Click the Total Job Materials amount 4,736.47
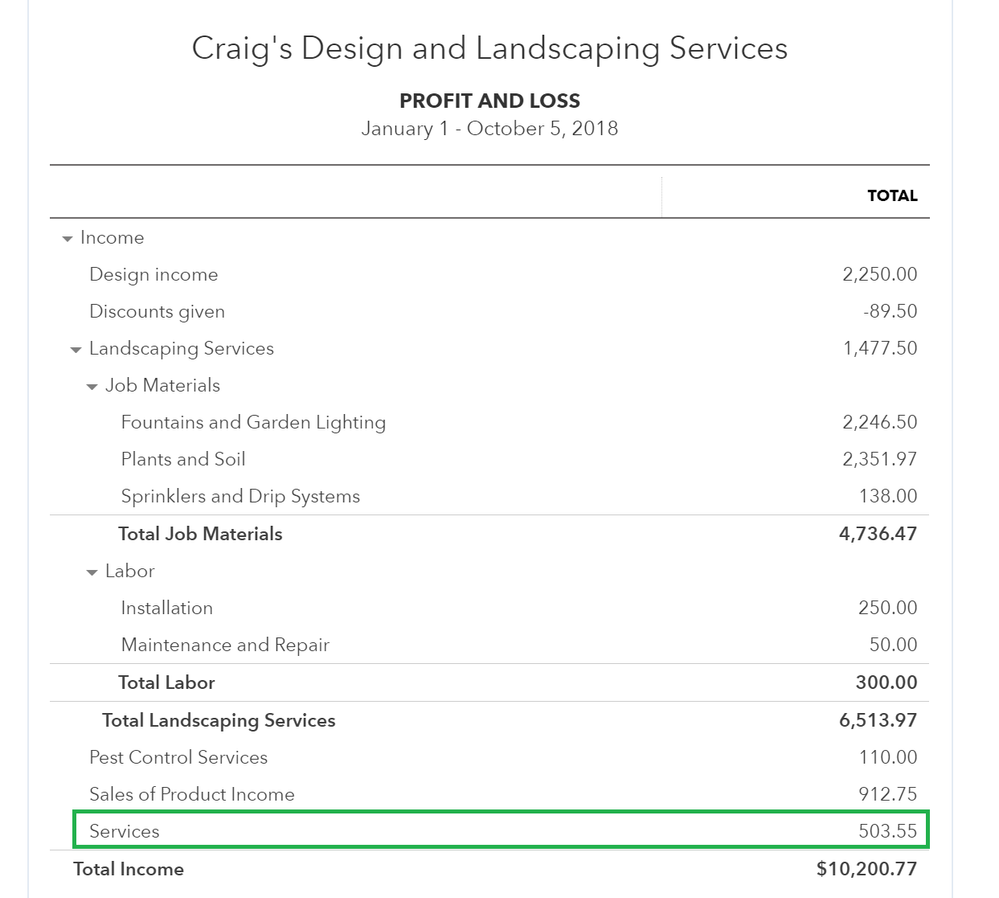This screenshot has width=999, height=898. tap(878, 534)
